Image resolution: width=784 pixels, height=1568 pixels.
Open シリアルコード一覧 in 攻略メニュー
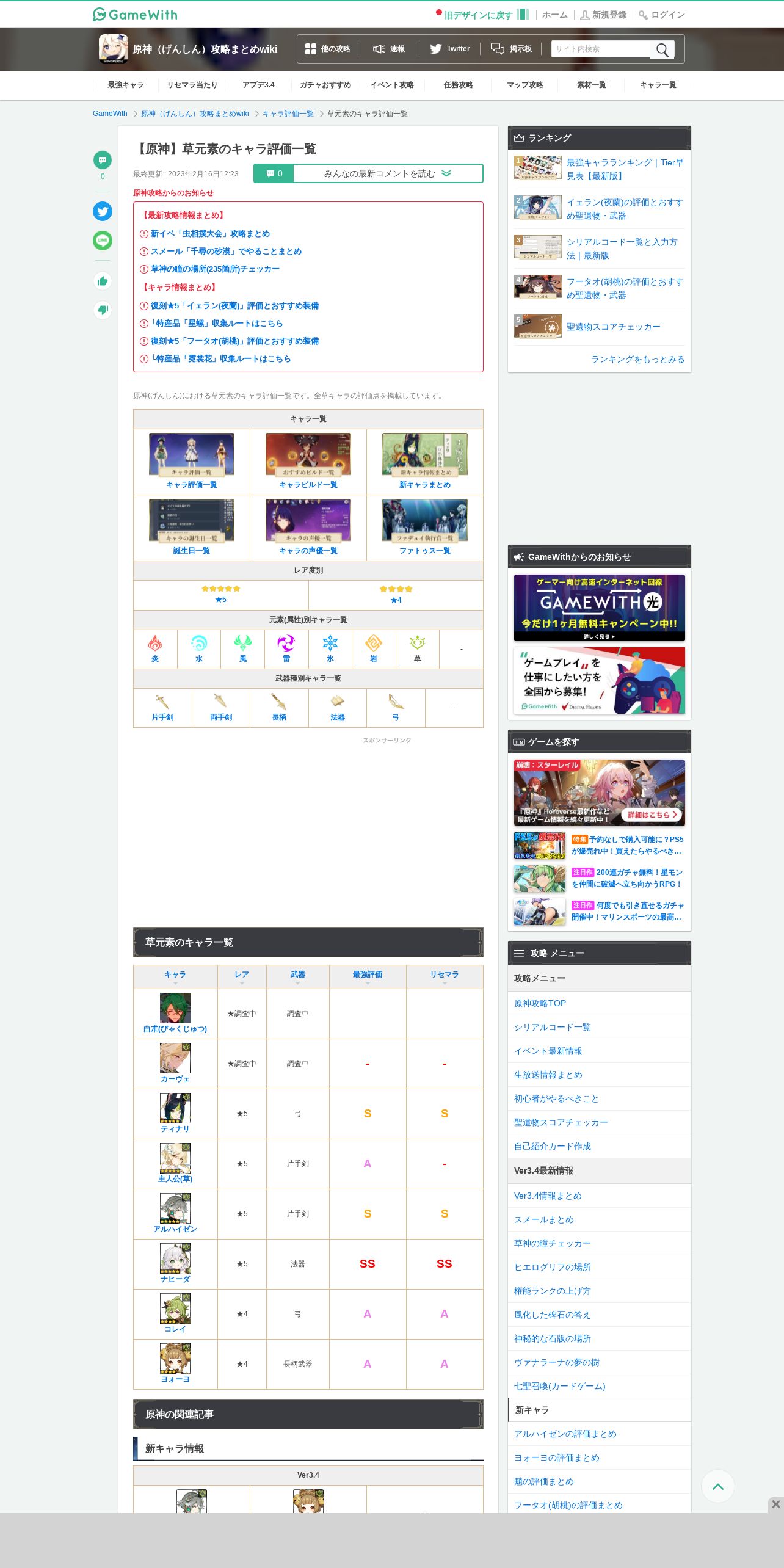click(553, 1027)
